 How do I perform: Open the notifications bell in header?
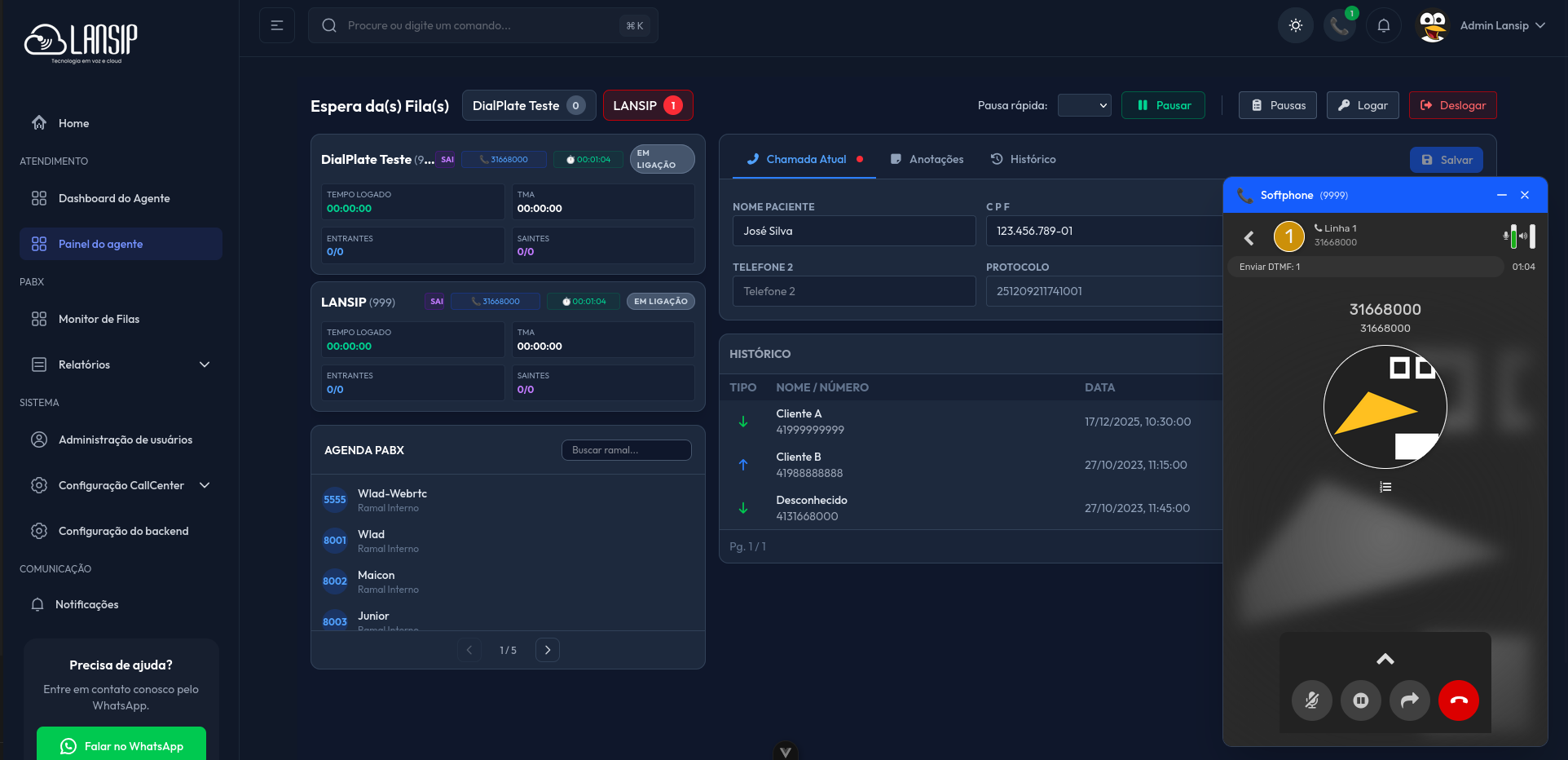[1383, 25]
